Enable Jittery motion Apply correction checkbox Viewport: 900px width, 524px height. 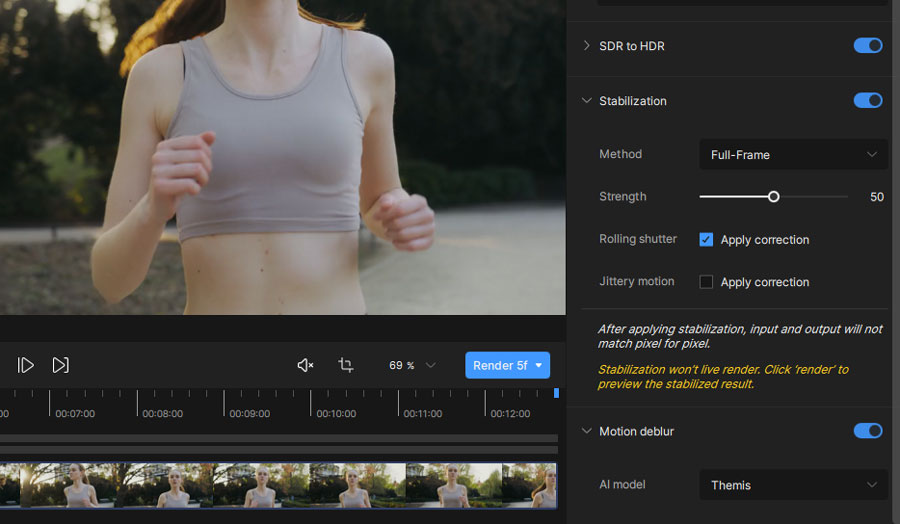pos(706,282)
